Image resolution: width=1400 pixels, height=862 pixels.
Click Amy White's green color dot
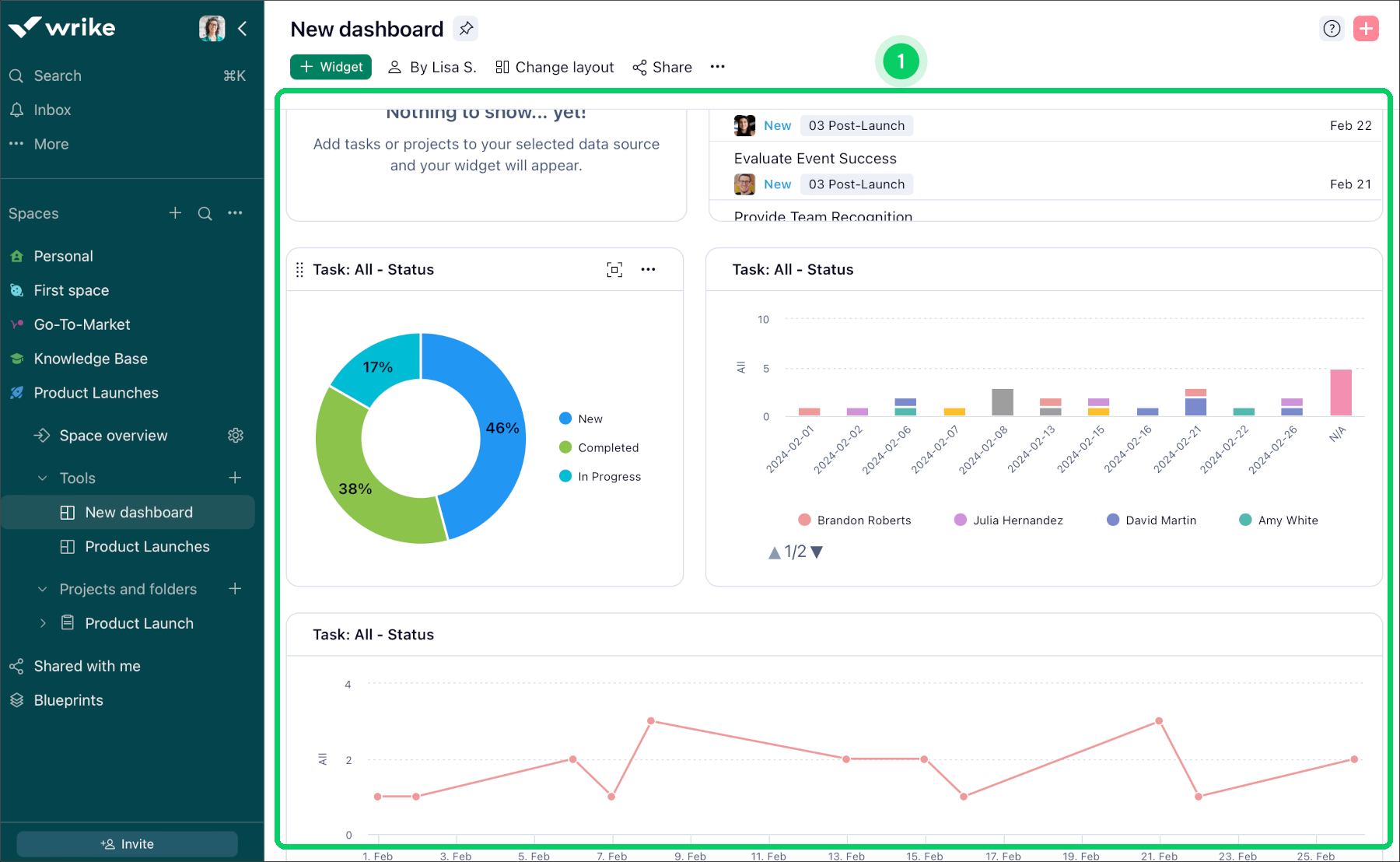1245,520
